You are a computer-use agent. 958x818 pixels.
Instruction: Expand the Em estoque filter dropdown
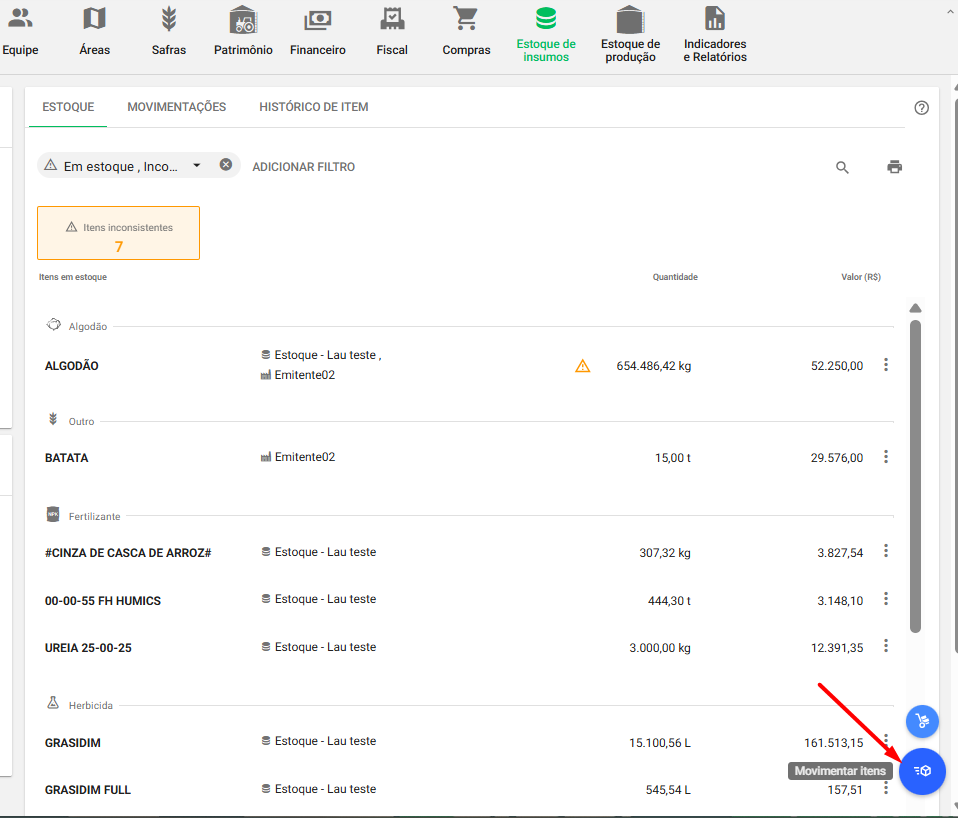tap(197, 166)
